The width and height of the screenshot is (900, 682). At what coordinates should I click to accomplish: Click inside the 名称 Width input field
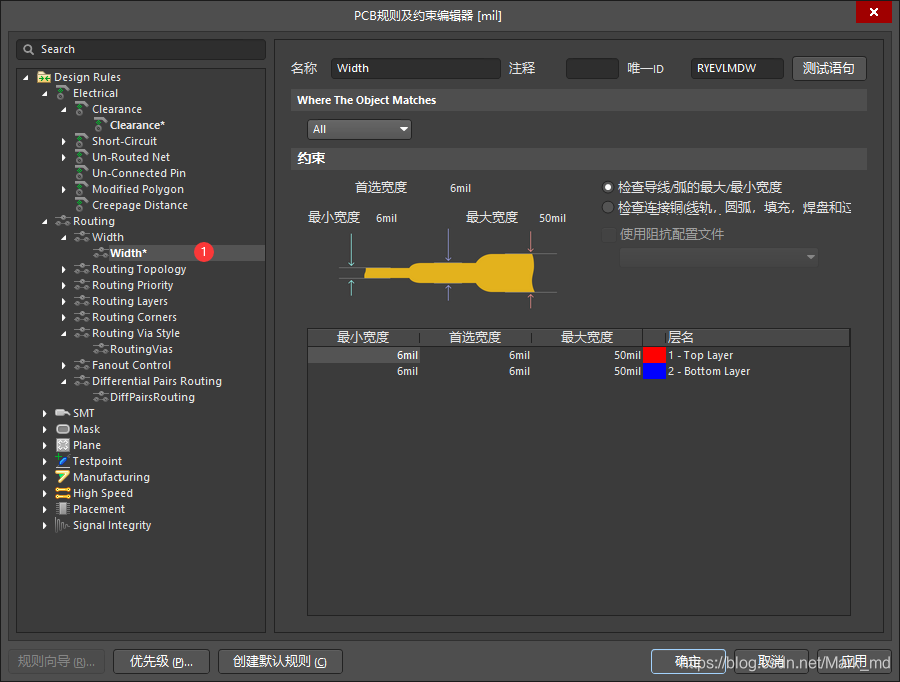415,68
